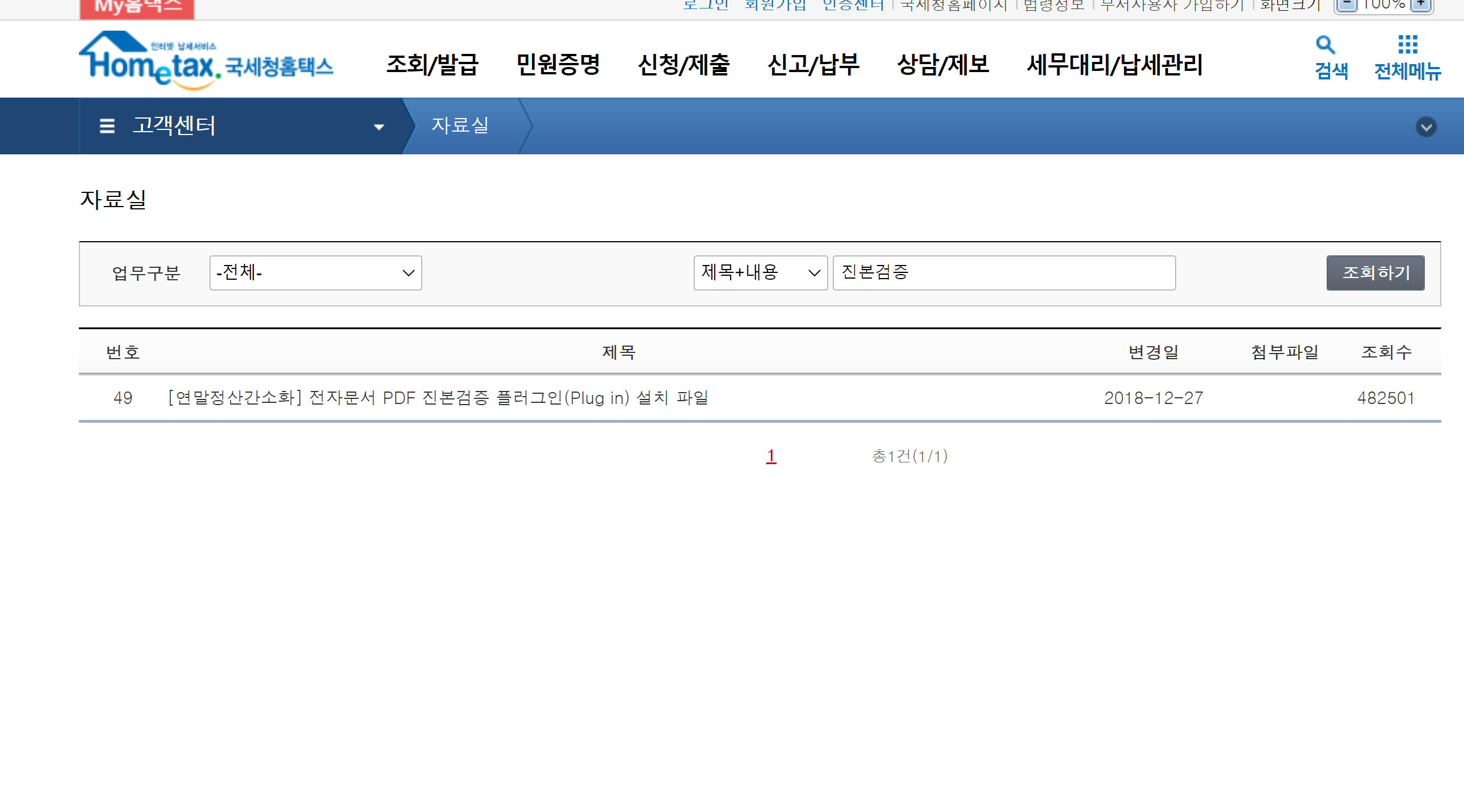Click the 진본검증 search text field
1464x812 pixels.
pos(1003,273)
